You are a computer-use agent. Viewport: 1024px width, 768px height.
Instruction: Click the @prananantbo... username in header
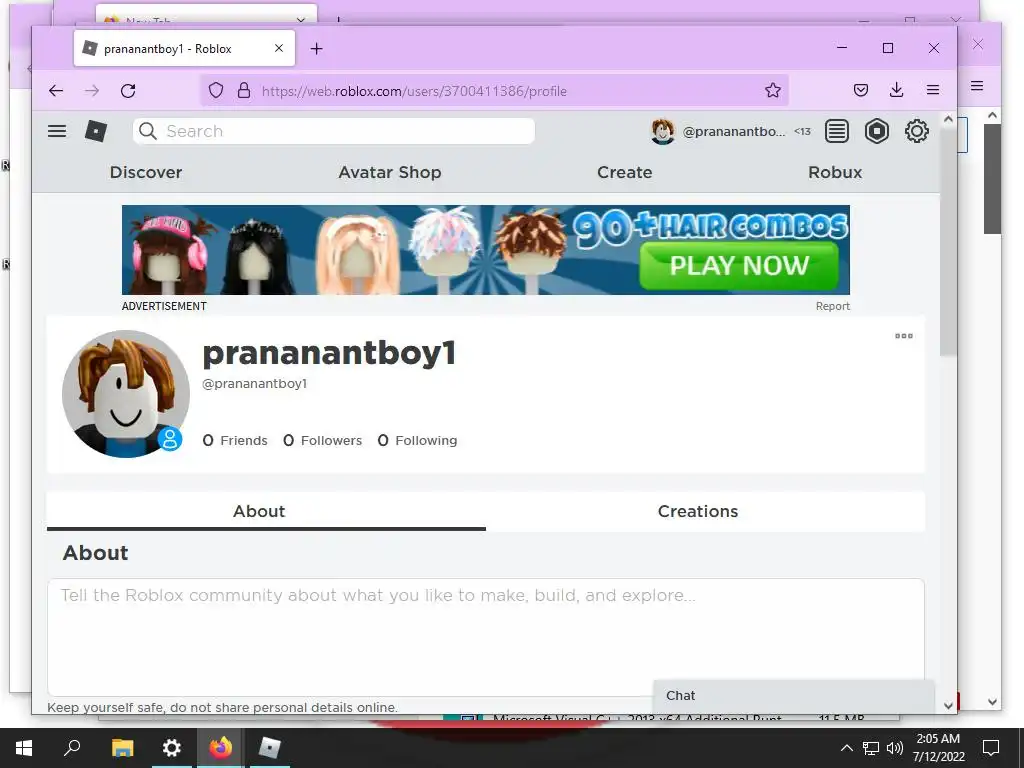tap(734, 131)
